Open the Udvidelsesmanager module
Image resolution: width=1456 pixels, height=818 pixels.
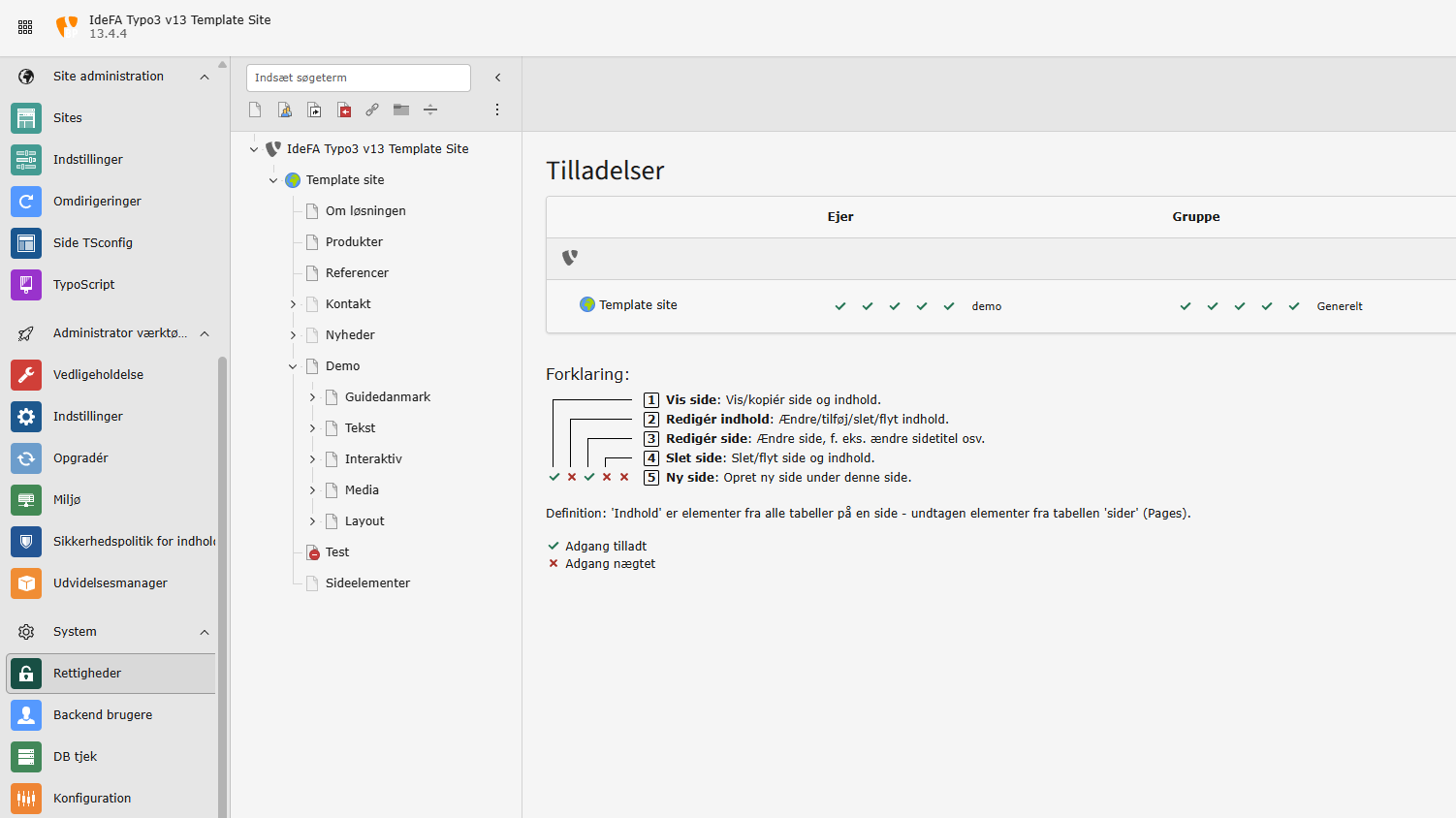click(110, 583)
